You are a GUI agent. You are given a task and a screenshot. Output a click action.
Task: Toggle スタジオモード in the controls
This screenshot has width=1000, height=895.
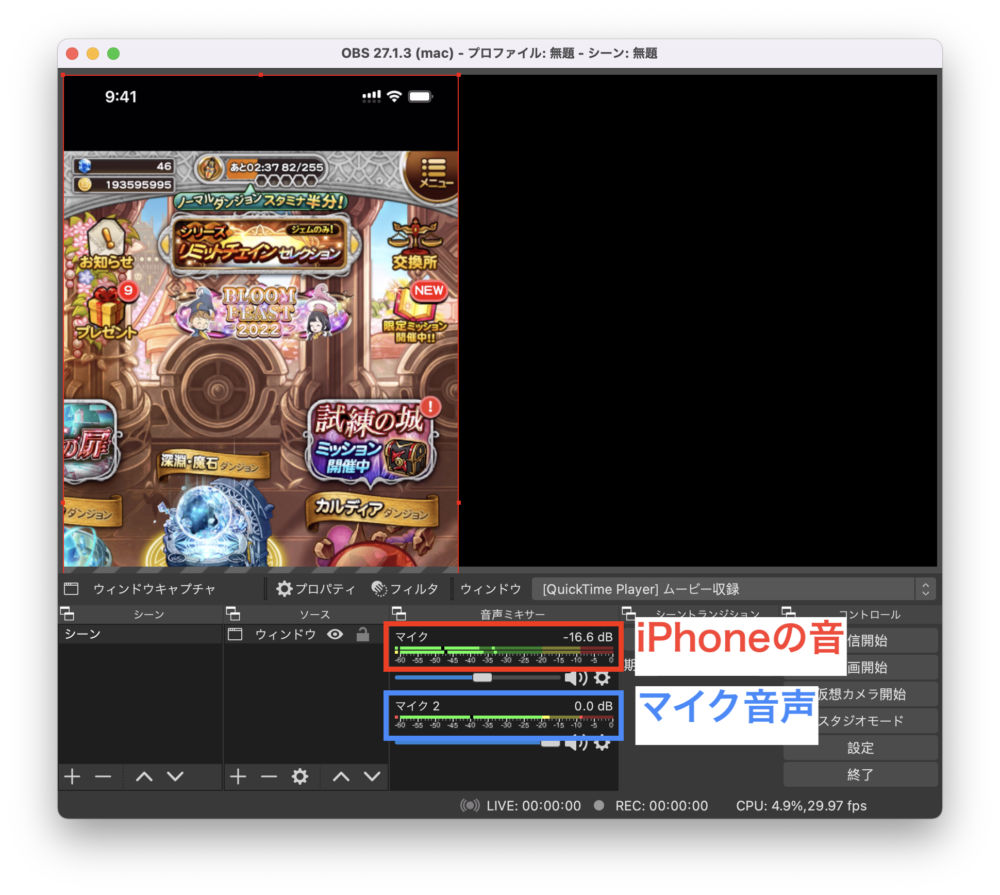861,721
